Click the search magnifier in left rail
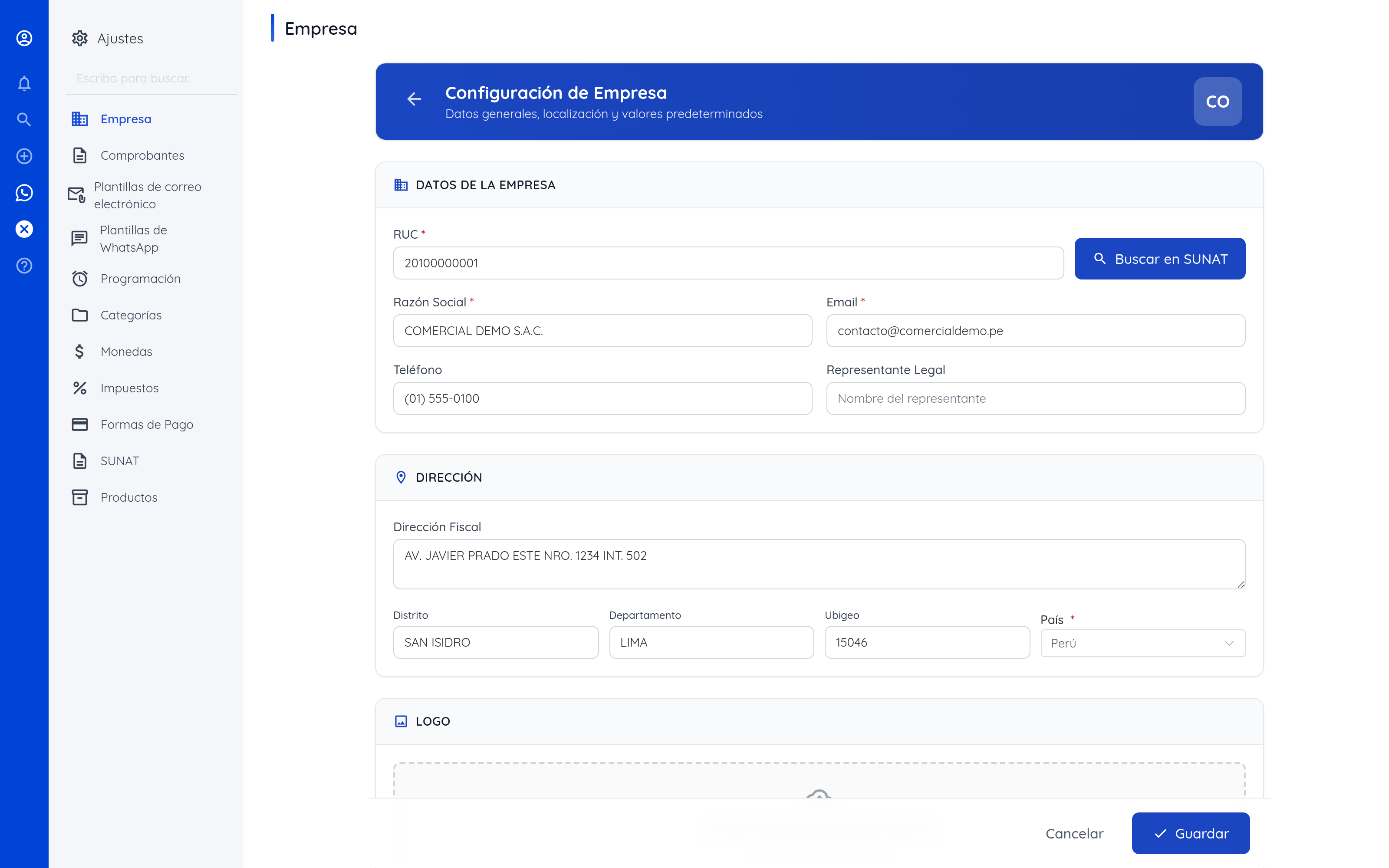This screenshot has height=868, width=1389. tap(24, 119)
